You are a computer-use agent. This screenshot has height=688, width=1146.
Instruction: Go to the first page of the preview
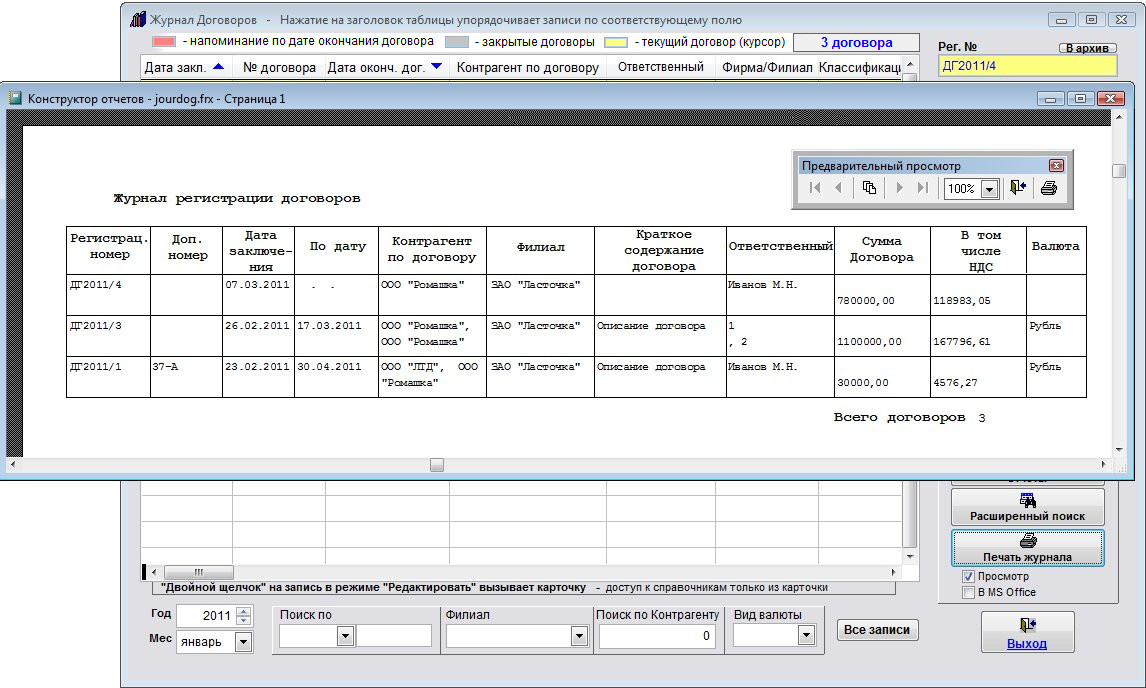815,188
